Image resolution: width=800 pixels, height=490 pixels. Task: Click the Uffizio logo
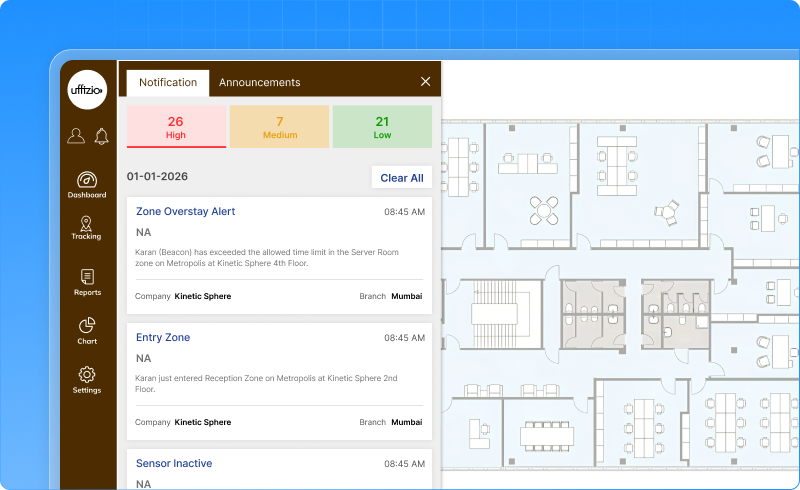tap(87, 91)
